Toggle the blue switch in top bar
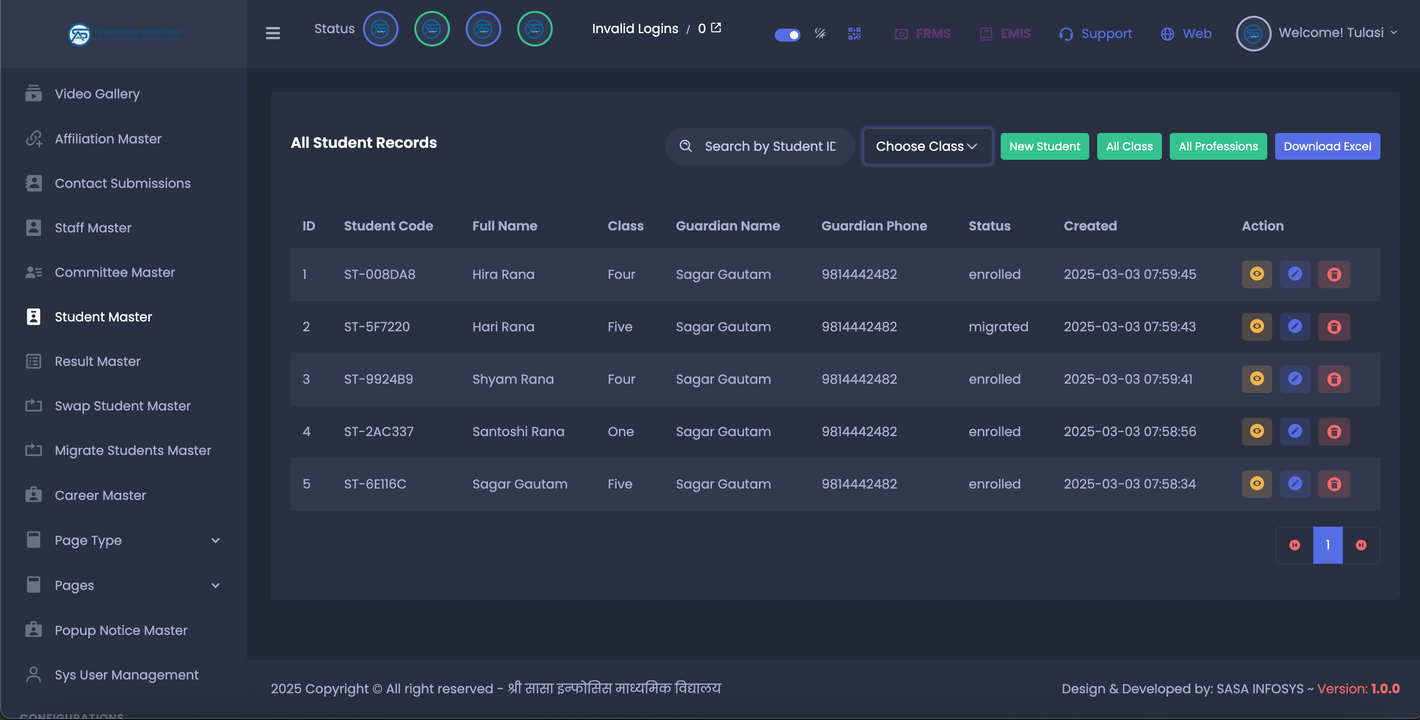Viewport: 1420px width, 720px height. point(787,34)
